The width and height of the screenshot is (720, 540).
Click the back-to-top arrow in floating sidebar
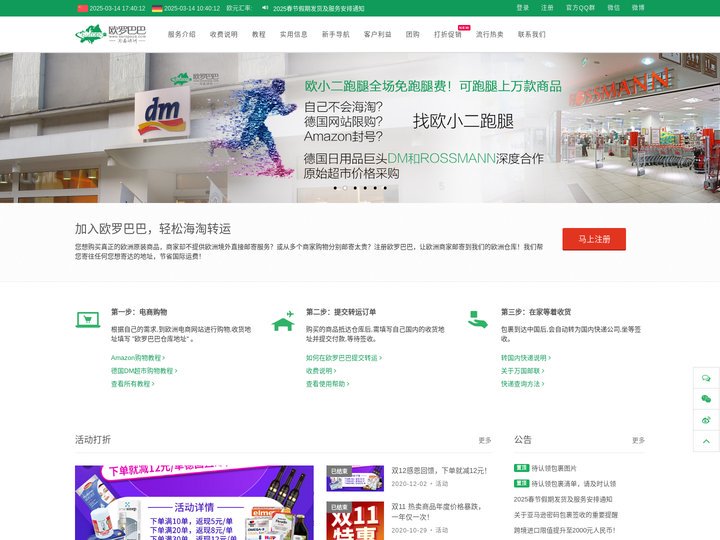(706, 441)
